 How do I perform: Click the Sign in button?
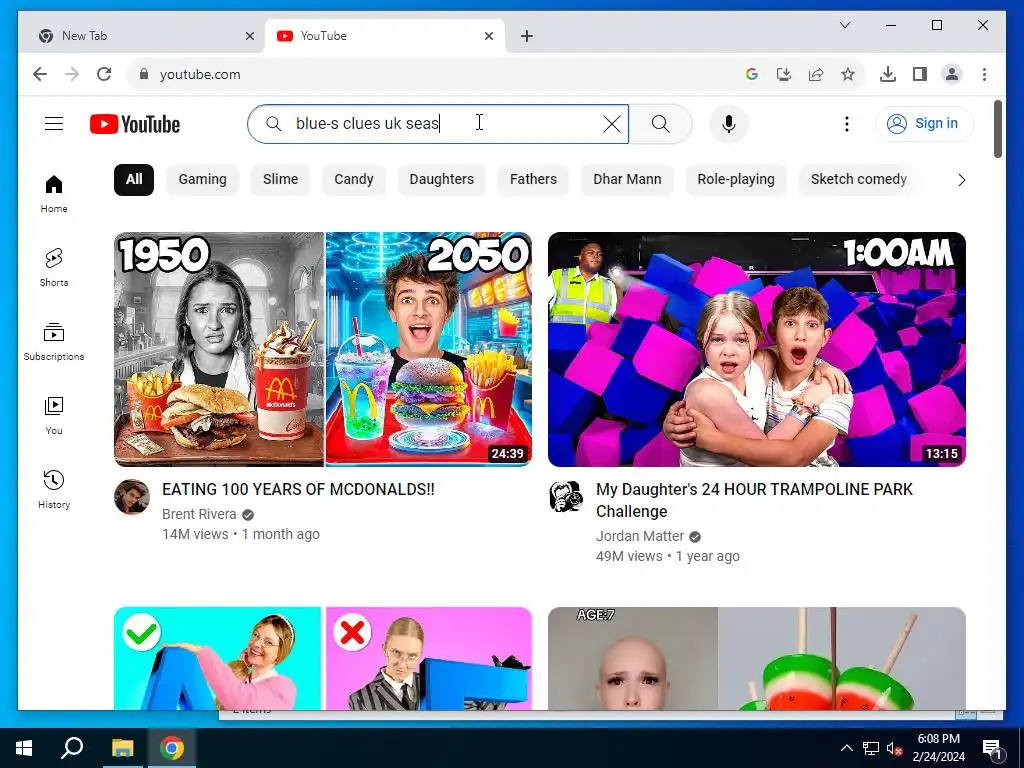(x=923, y=123)
